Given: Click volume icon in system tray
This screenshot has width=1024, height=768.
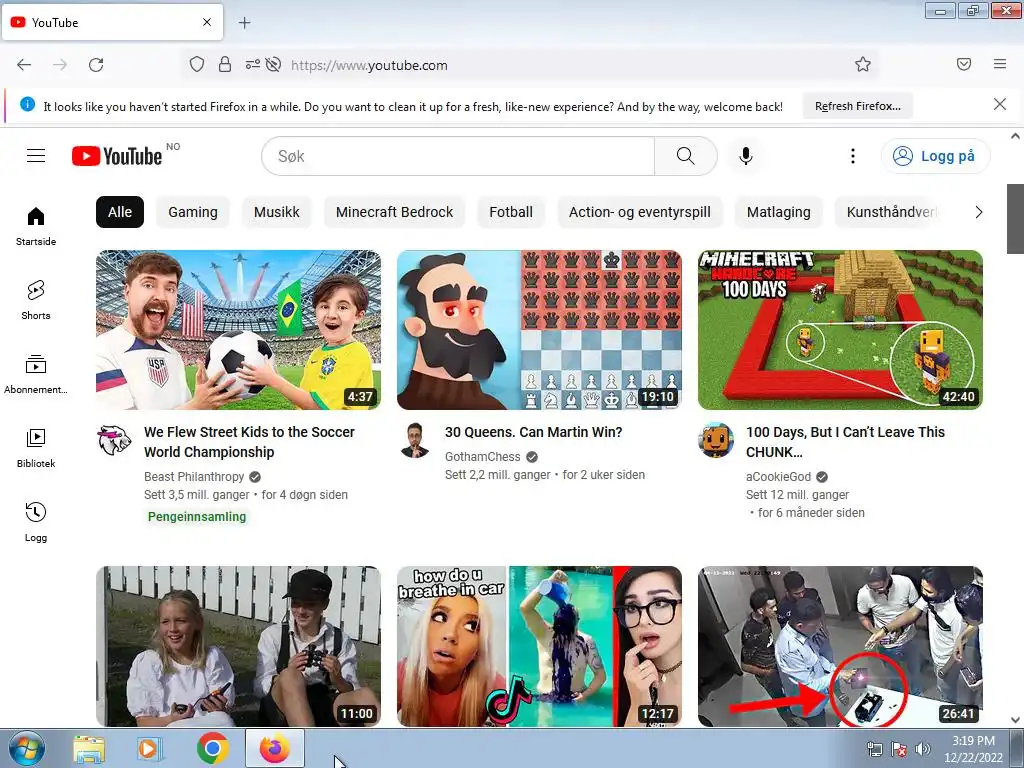Looking at the screenshot, I should (923, 749).
